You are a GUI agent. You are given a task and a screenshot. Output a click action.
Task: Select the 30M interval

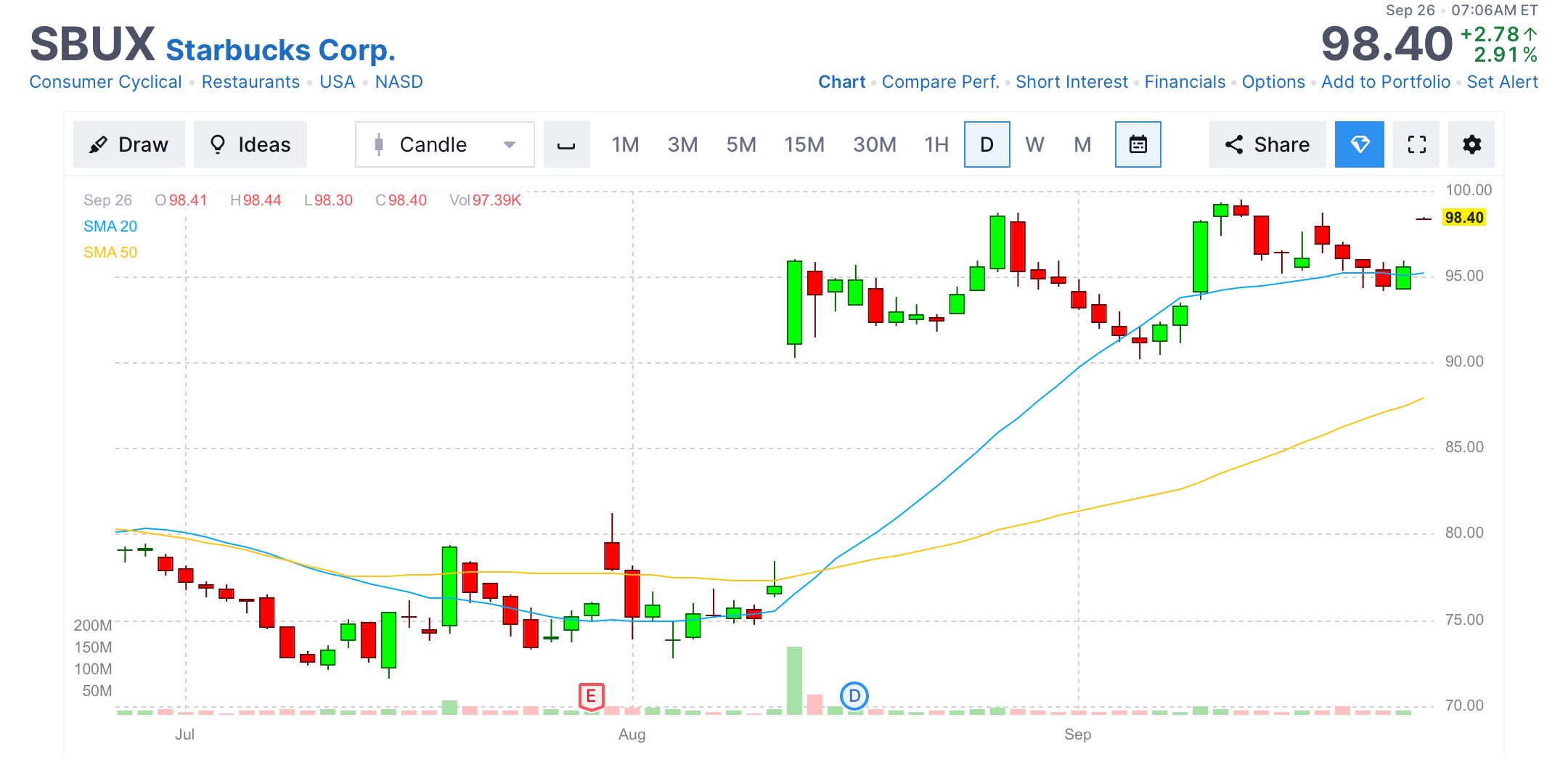coord(874,144)
